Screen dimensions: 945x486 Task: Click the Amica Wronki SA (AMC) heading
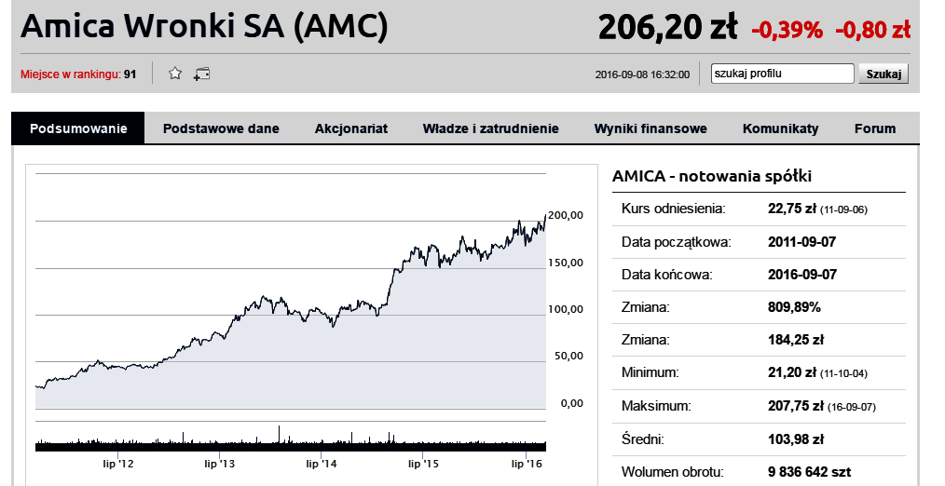[204, 27]
